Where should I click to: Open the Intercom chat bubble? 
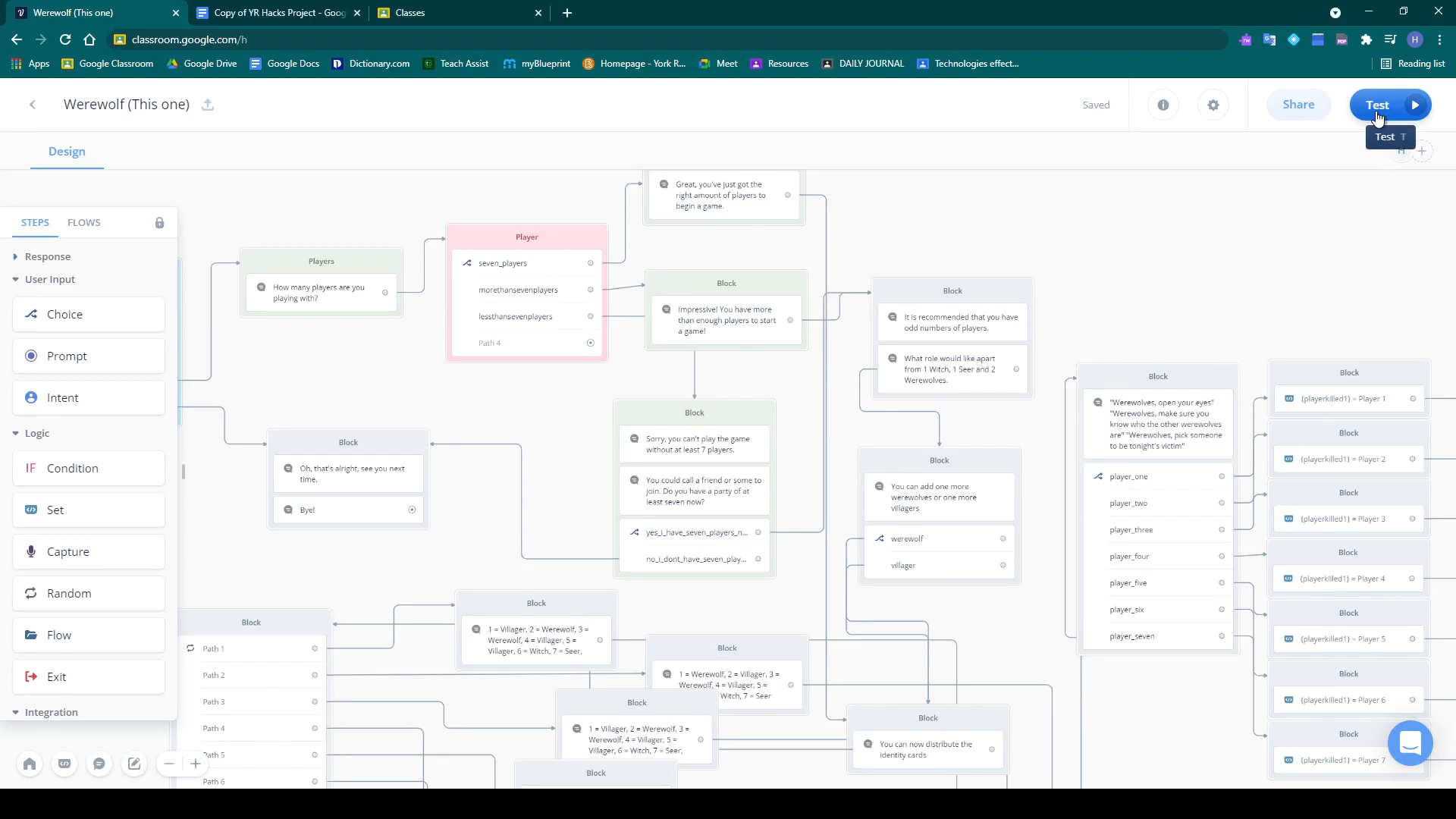[1410, 742]
